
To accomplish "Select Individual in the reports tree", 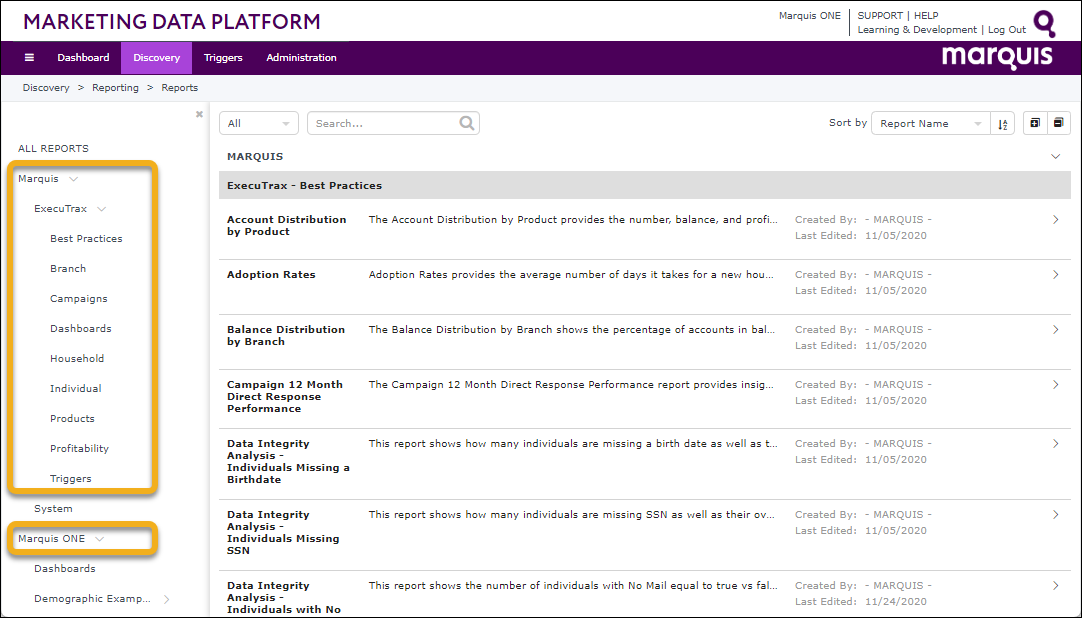I will [76, 388].
